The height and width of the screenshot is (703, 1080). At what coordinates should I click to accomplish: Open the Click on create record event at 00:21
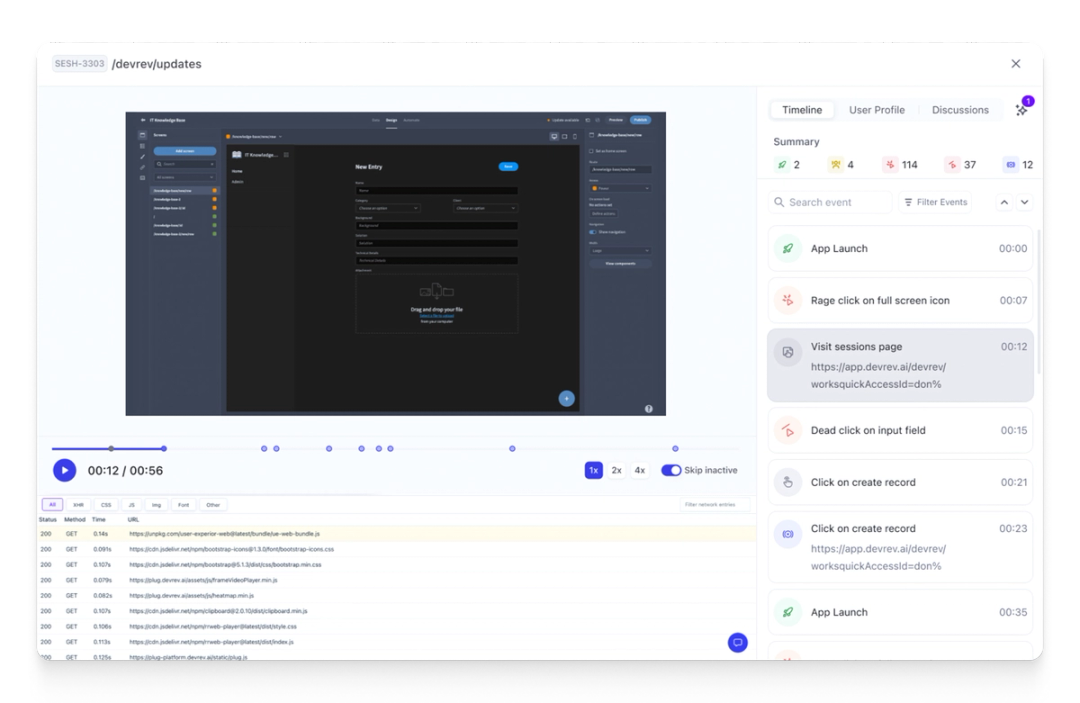[x=900, y=482]
